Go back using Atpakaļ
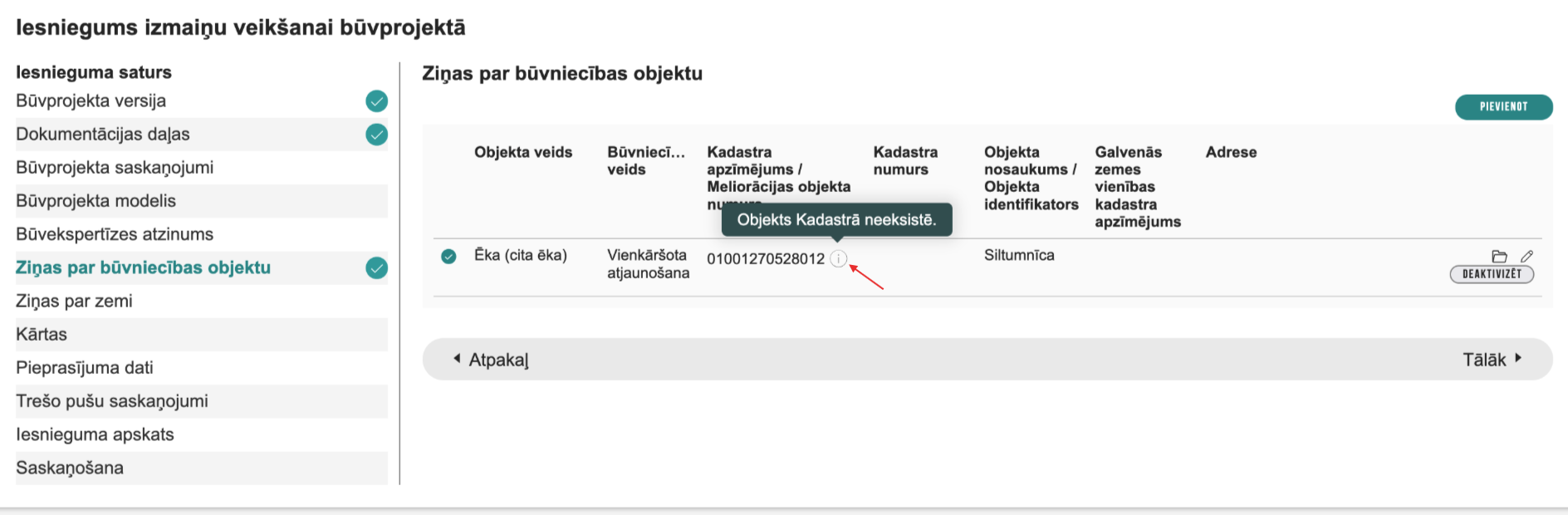This screenshot has width=1568, height=515. pyautogui.click(x=498, y=360)
